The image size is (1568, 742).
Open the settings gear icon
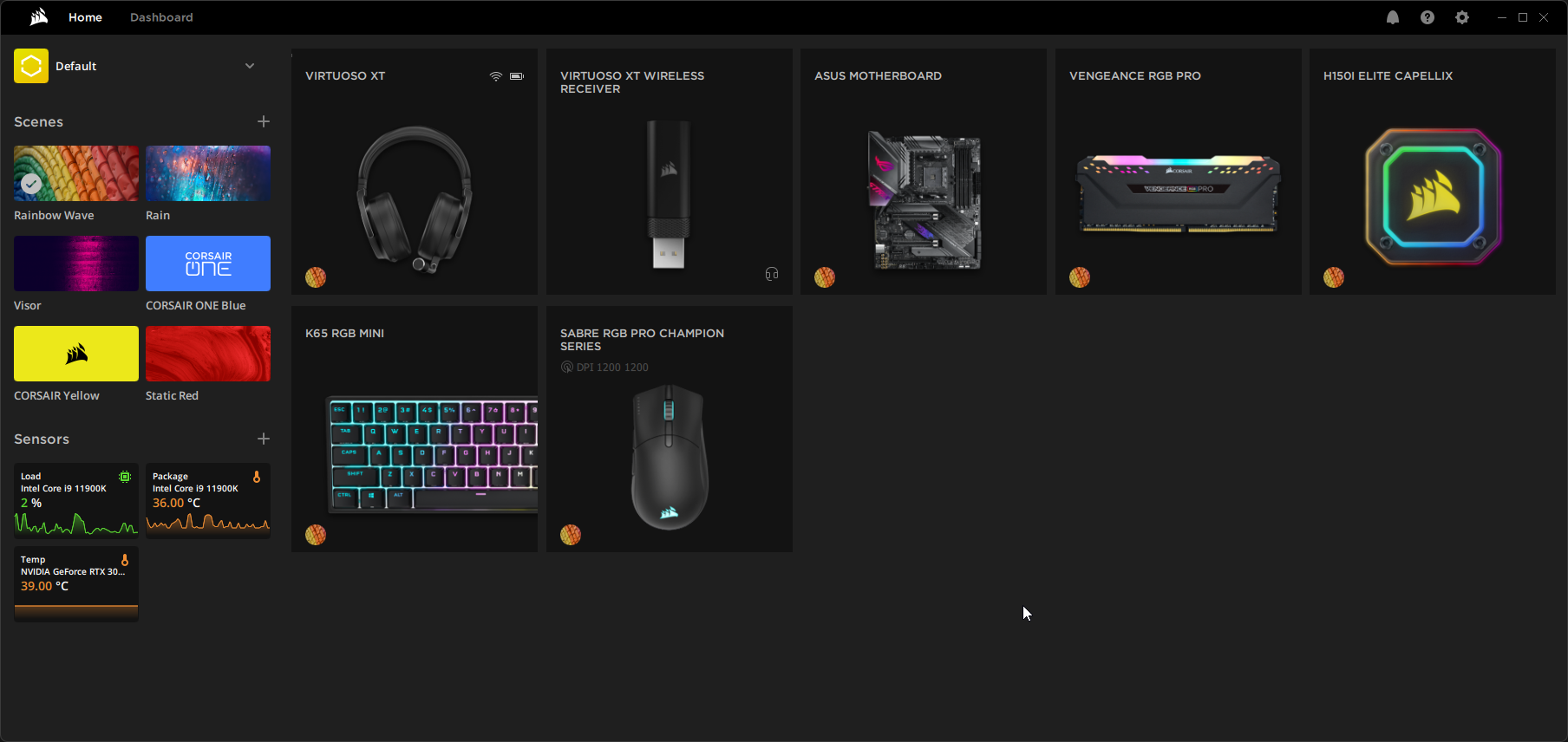(x=1462, y=17)
